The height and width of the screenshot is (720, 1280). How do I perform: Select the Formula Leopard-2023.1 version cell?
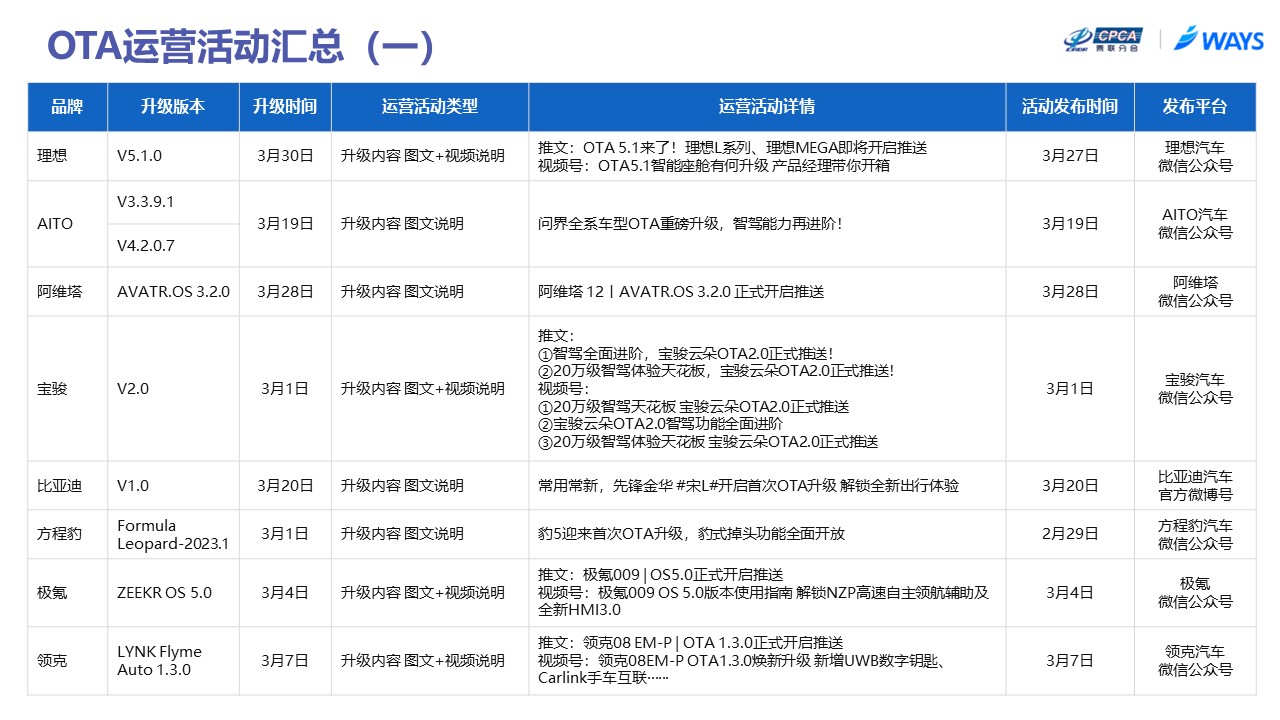pyautogui.click(x=173, y=534)
